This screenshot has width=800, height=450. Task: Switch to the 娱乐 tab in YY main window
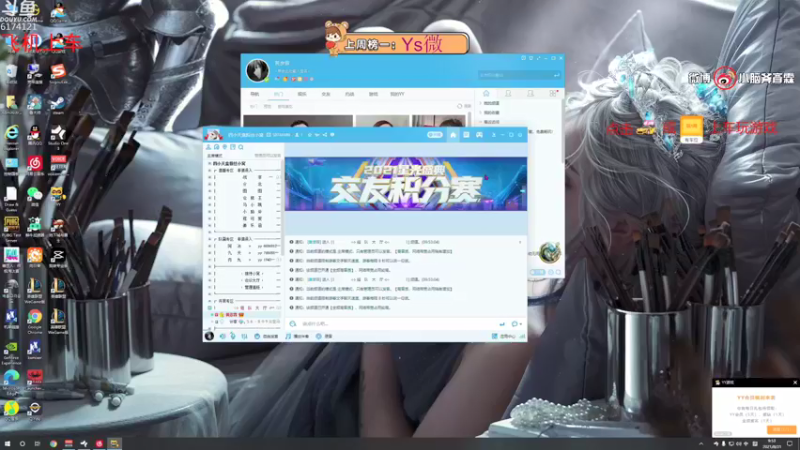[302, 94]
